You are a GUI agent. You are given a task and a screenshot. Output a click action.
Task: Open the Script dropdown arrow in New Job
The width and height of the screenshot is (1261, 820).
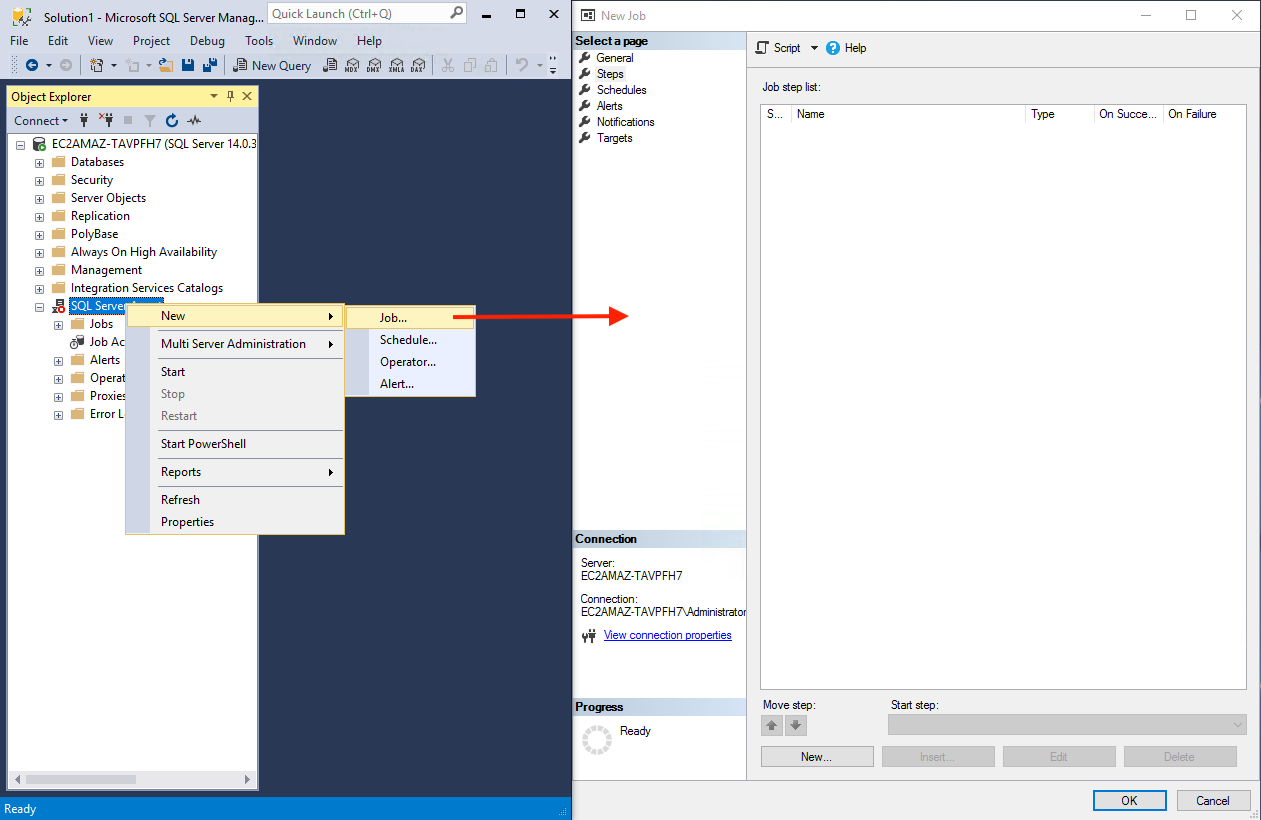click(x=814, y=48)
